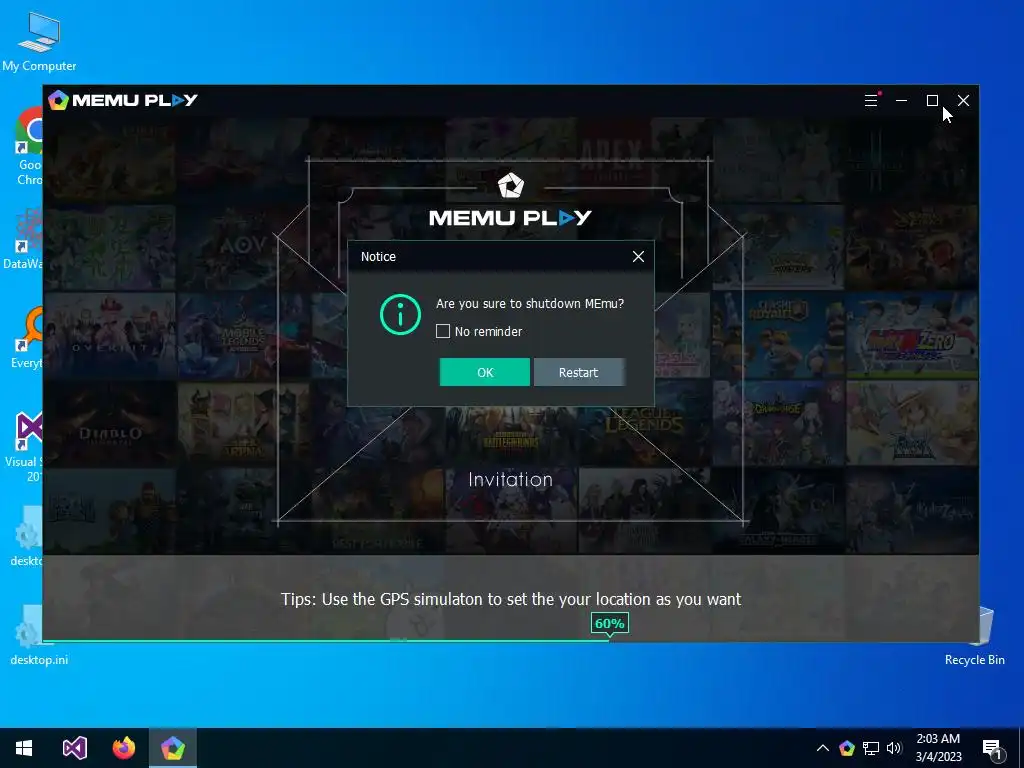
Task: Click the MEmu Play logo in the title bar
Action: click(123, 100)
